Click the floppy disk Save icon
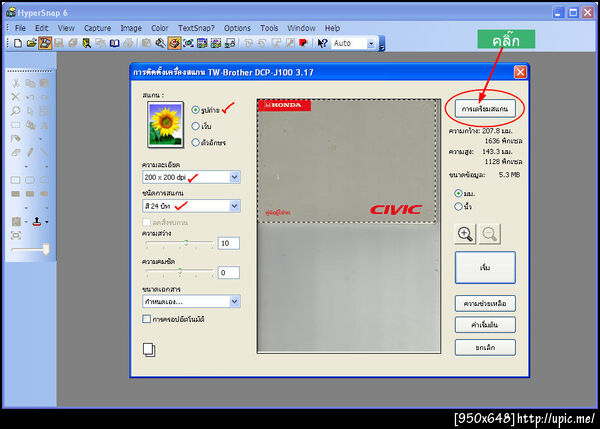This screenshot has height=429, width=600. (x=59, y=43)
